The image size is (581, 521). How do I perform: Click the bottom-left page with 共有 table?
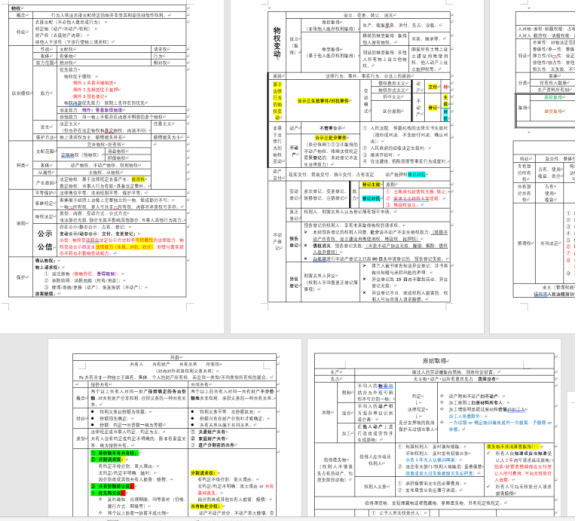tap(174, 427)
